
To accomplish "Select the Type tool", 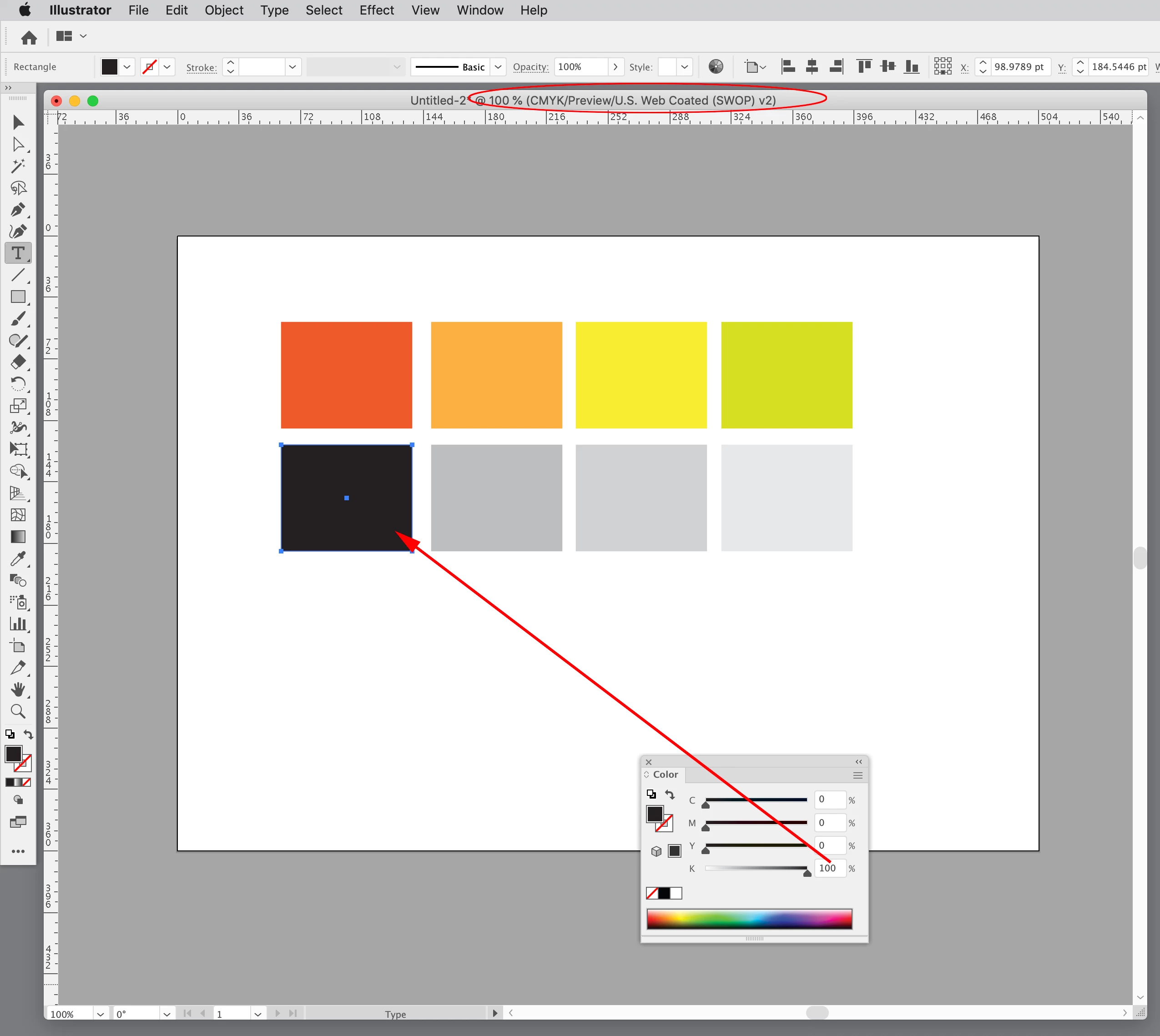I will [x=18, y=253].
